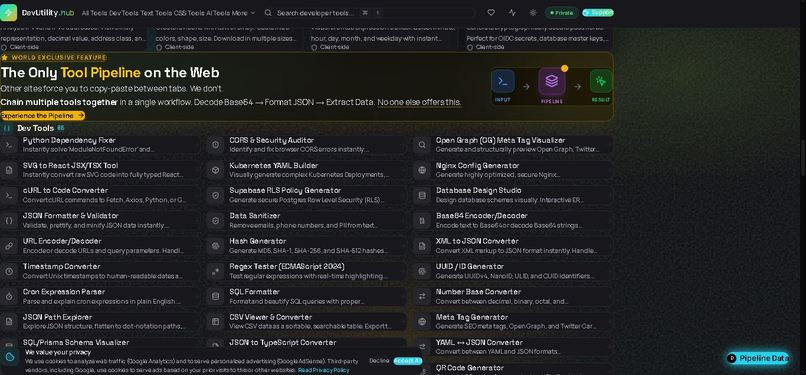Screen dimensions: 806x375
Task: Open YAML ↔ JSON Converter tool
Action: pyautogui.click(x=513, y=347)
